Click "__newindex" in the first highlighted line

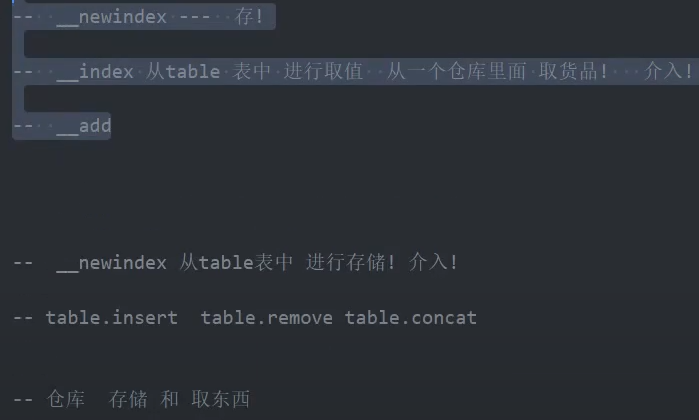coord(112,17)
